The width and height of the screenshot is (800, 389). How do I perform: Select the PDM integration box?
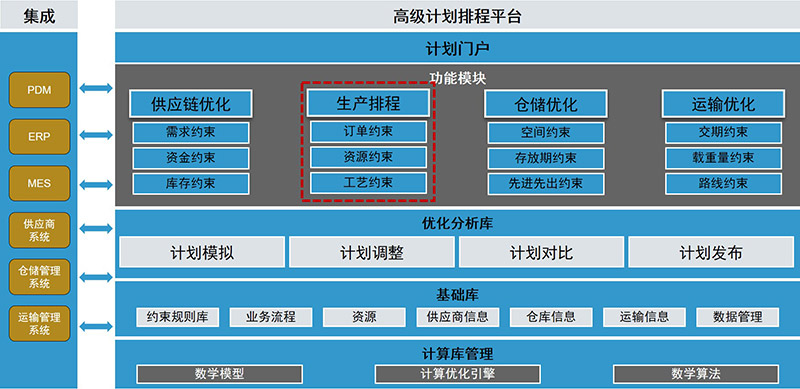(39, 90)
